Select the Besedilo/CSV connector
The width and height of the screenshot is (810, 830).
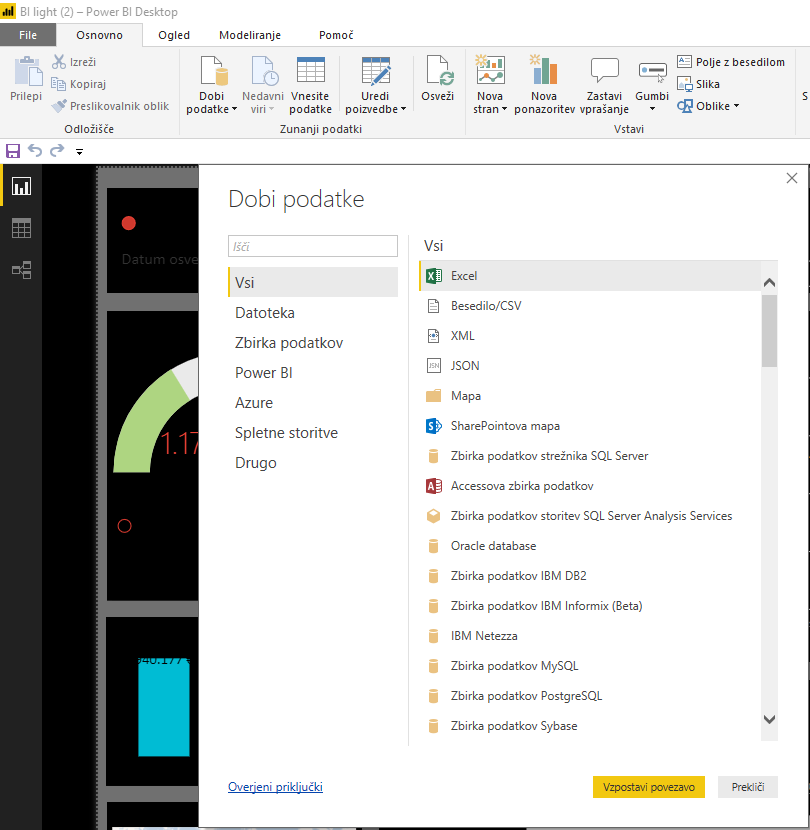click(x=590, y=306)
